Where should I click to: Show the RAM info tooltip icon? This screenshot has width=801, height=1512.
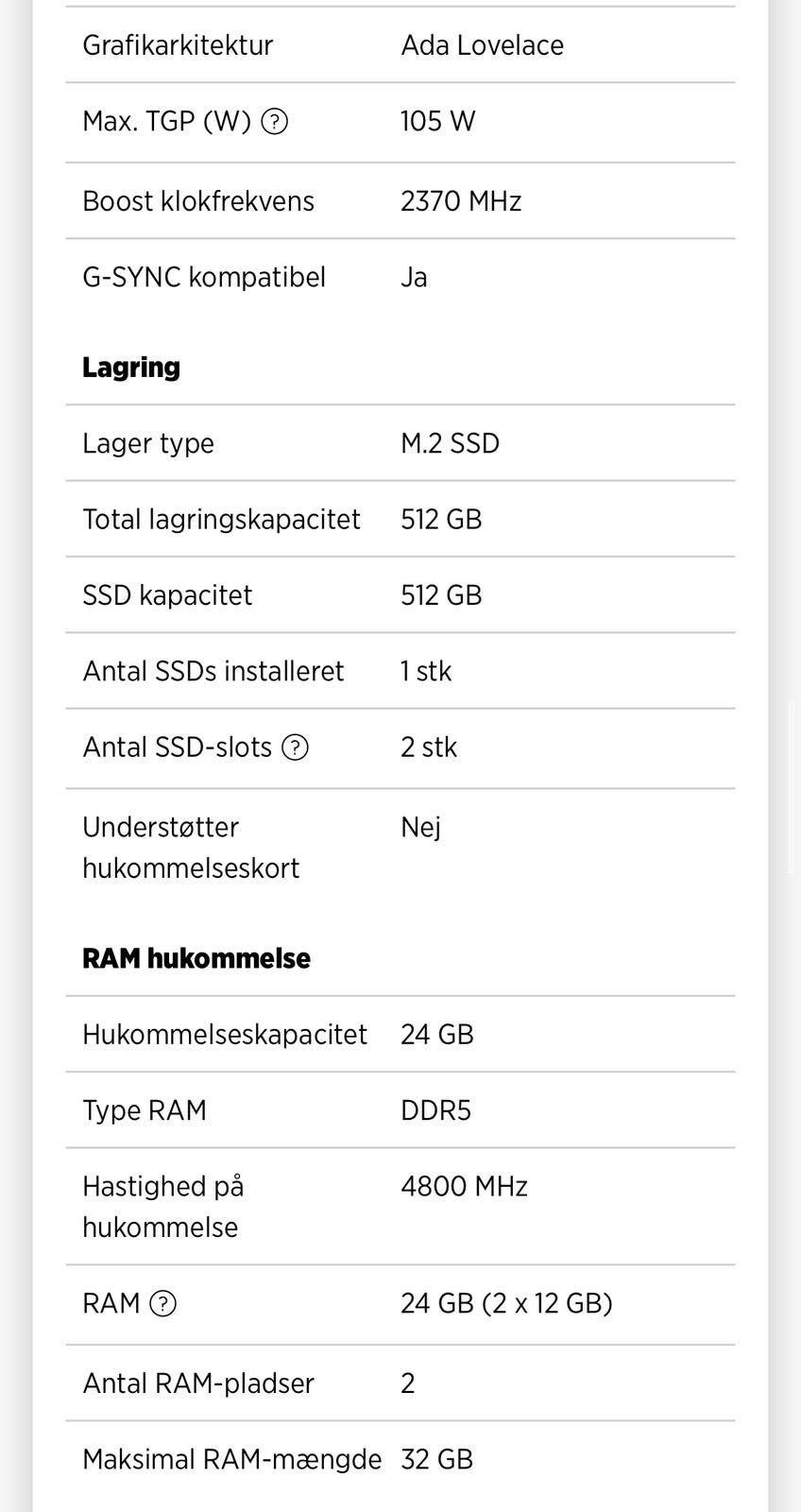coord(163,1304)
